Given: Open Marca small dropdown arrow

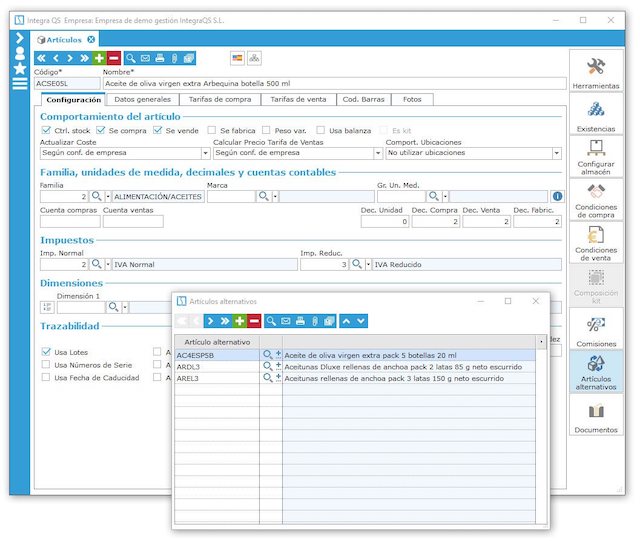Looking at the screenshot, I should click(275, 197).
